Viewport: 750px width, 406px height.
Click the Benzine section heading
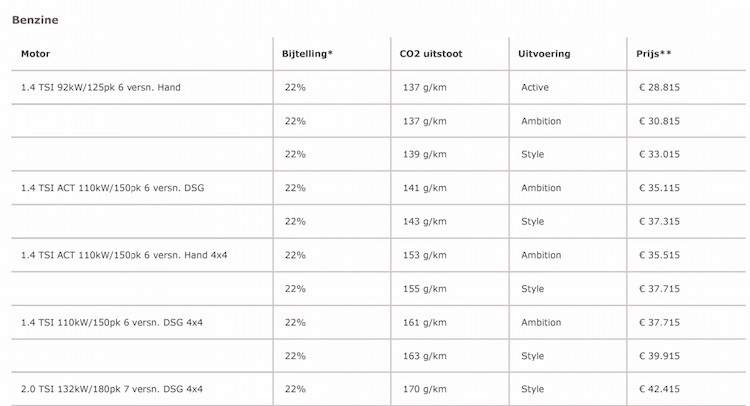tap(34, 19)
